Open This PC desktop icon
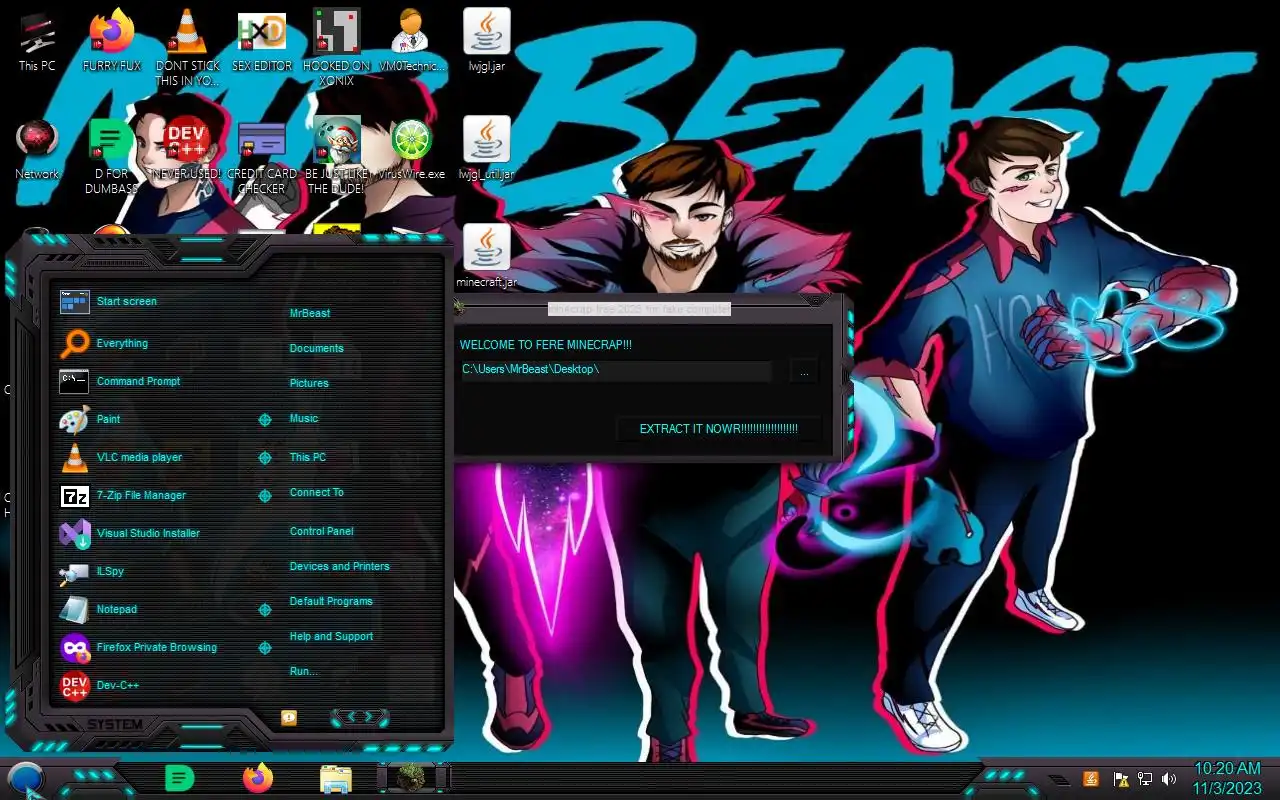1280x800 pixels. pos(37,42)
